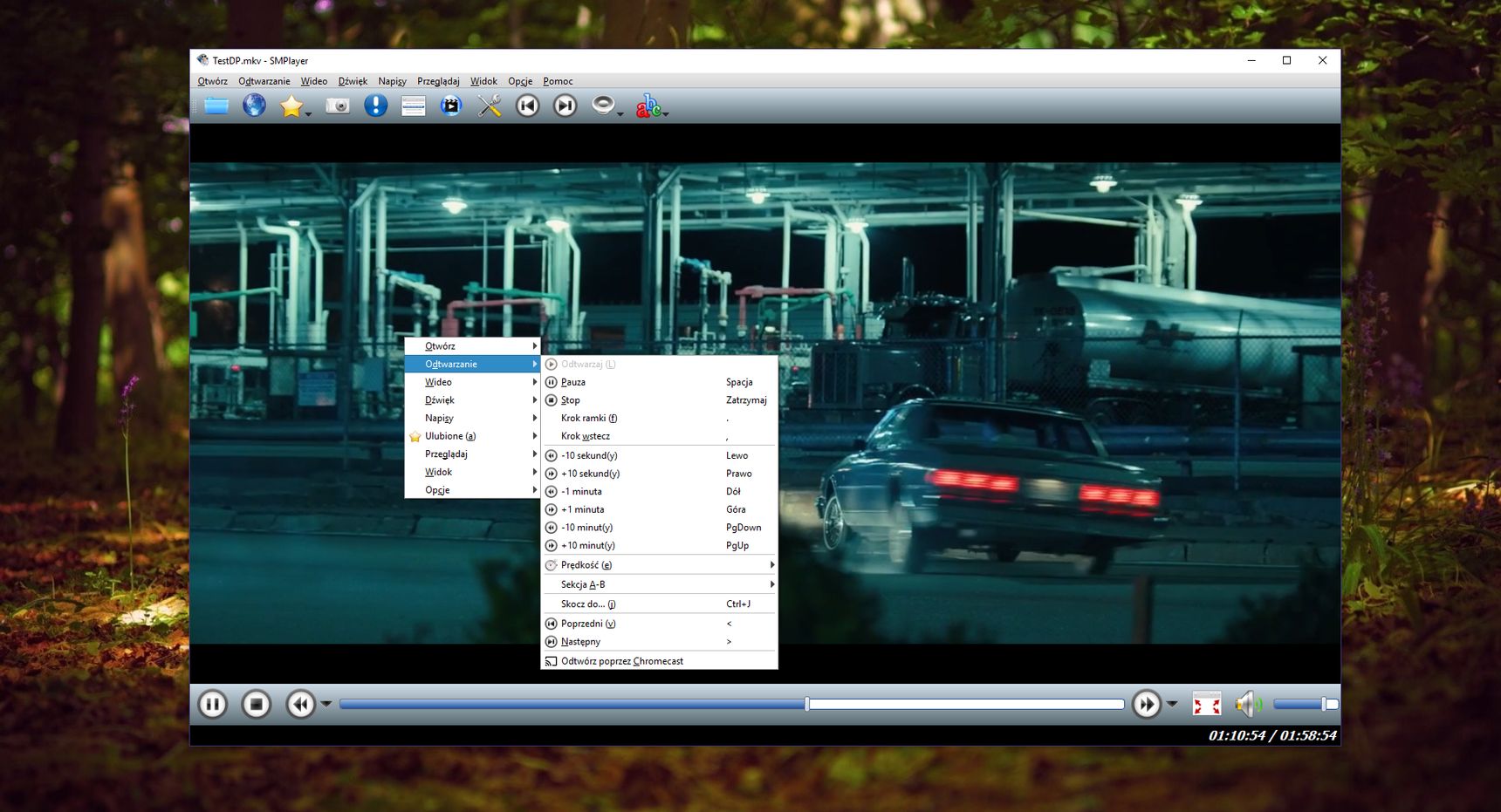The image size is (1501, 812).
Task: Pause playback with the bottom pause button
Action: click(x=212, y=704)
